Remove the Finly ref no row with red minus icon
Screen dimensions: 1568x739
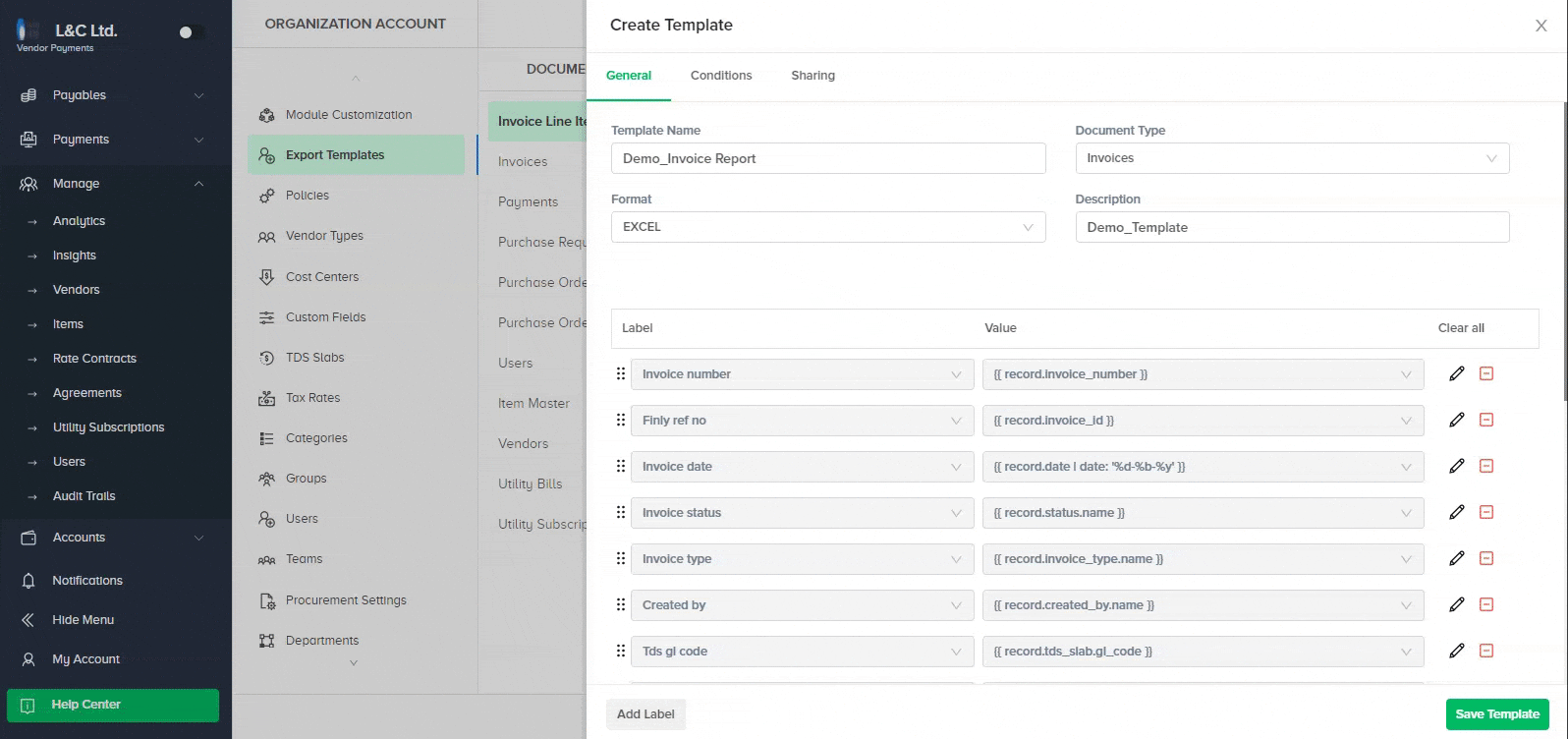pyautogui.click(x=1486, y=420)
